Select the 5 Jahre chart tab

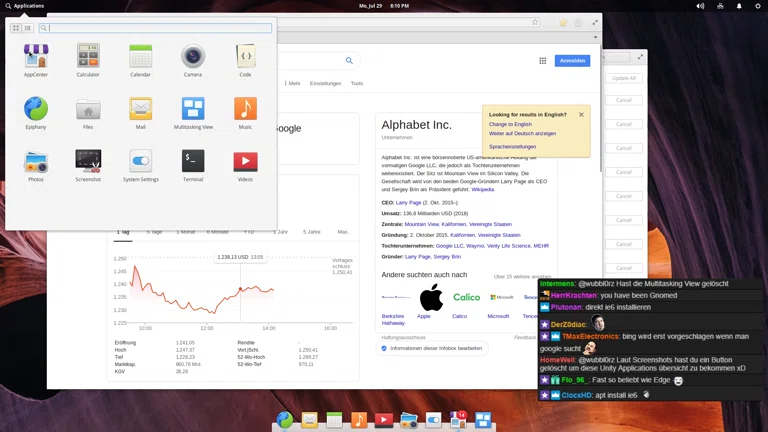(x=312, y=232)
